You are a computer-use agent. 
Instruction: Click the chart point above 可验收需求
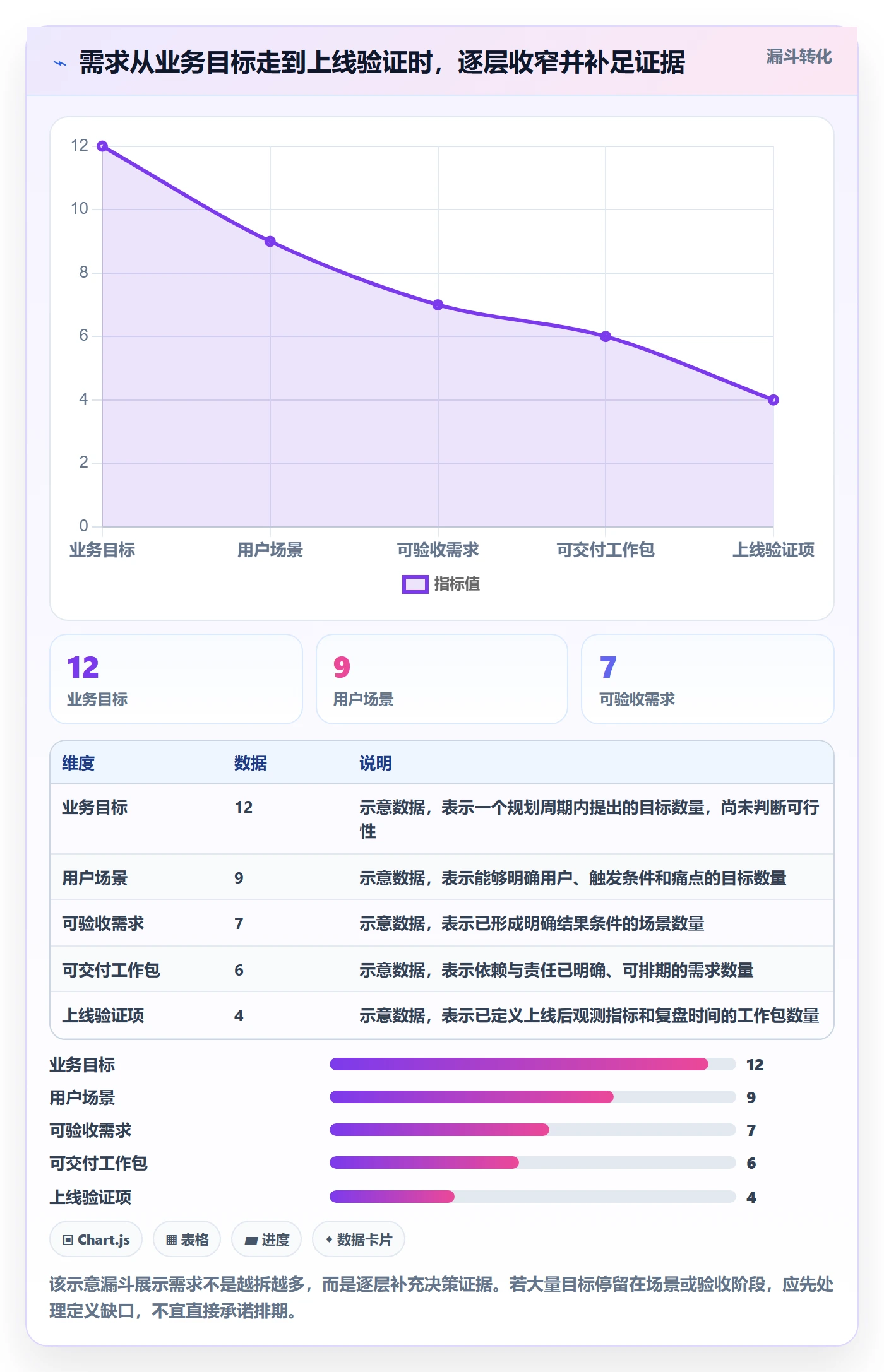pos(438,305)
